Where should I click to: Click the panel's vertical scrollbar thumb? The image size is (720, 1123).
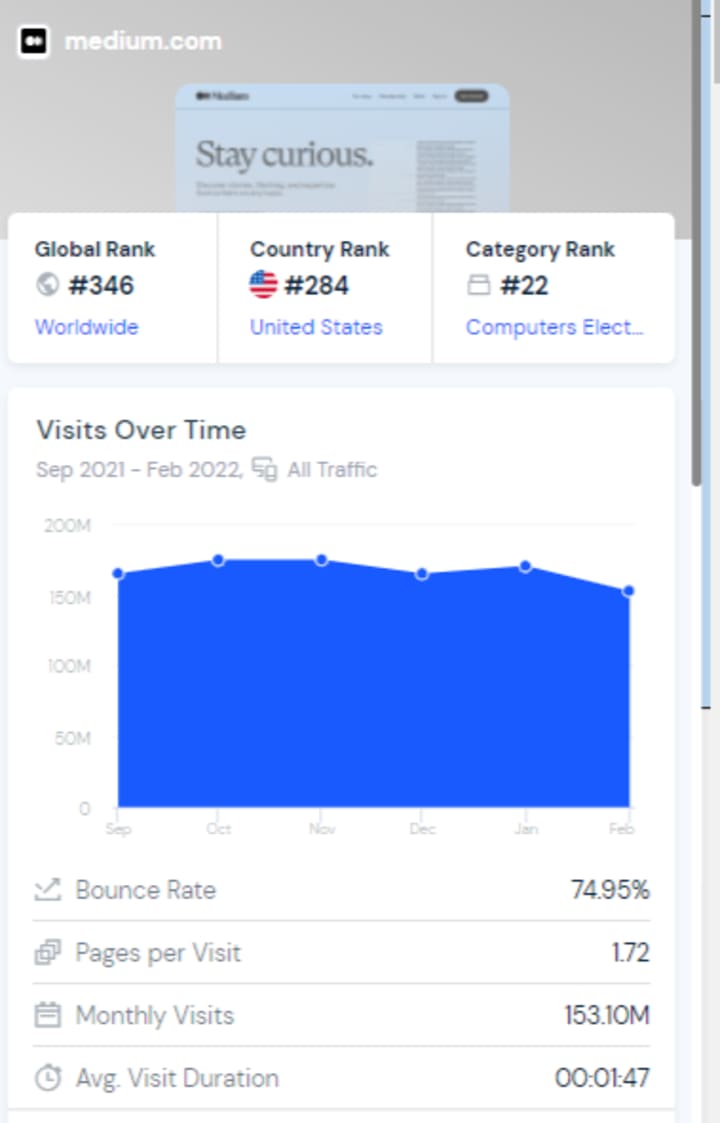[696, 244]
